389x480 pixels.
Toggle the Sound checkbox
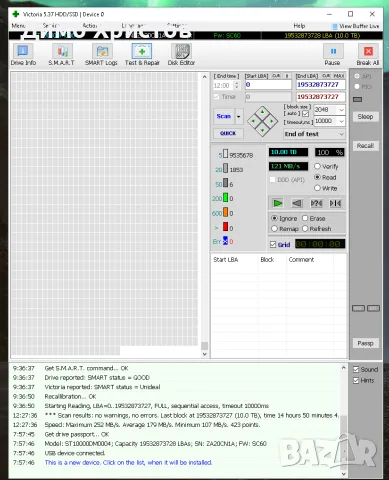pyautogui.click(x=356, y=369)
